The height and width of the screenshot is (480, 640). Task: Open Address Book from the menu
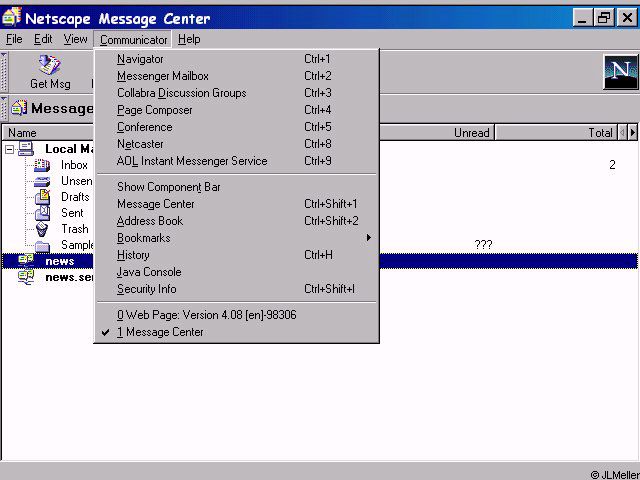236,221
